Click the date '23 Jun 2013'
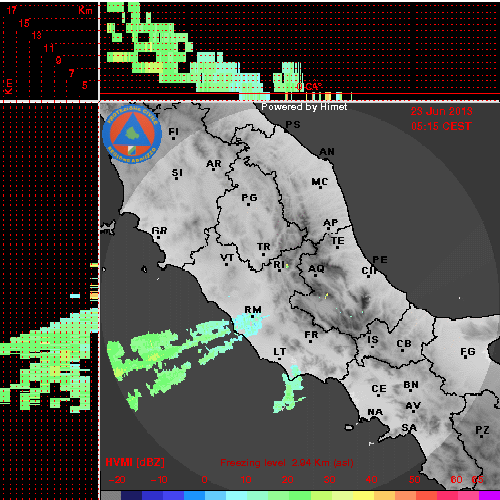This screenshot has height=500, width=500. click(441, 111)
